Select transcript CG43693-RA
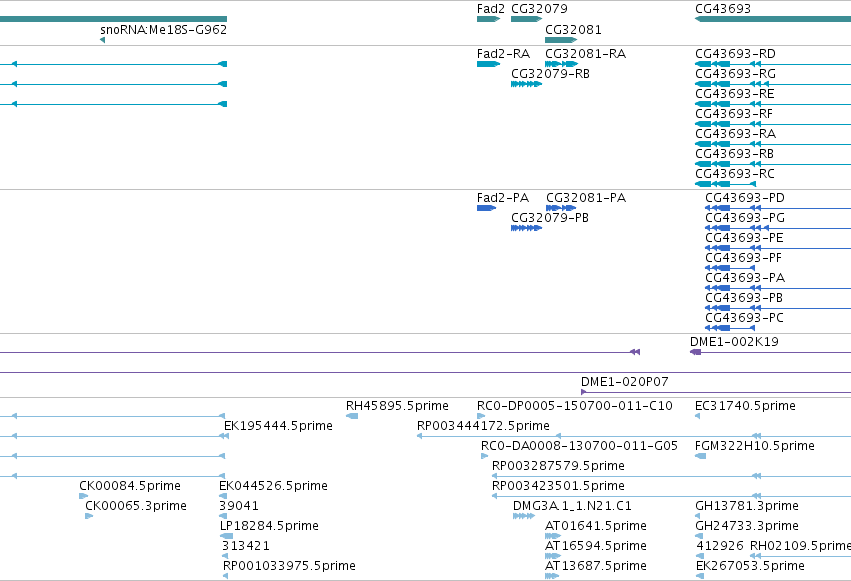The image size is (851, 581). [x=773, y=144]
